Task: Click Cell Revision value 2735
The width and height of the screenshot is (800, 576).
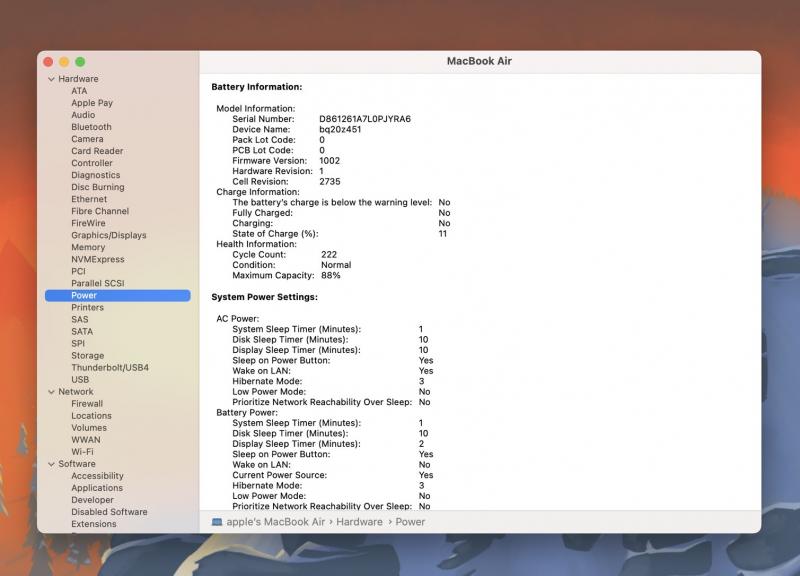Action: 330,182
